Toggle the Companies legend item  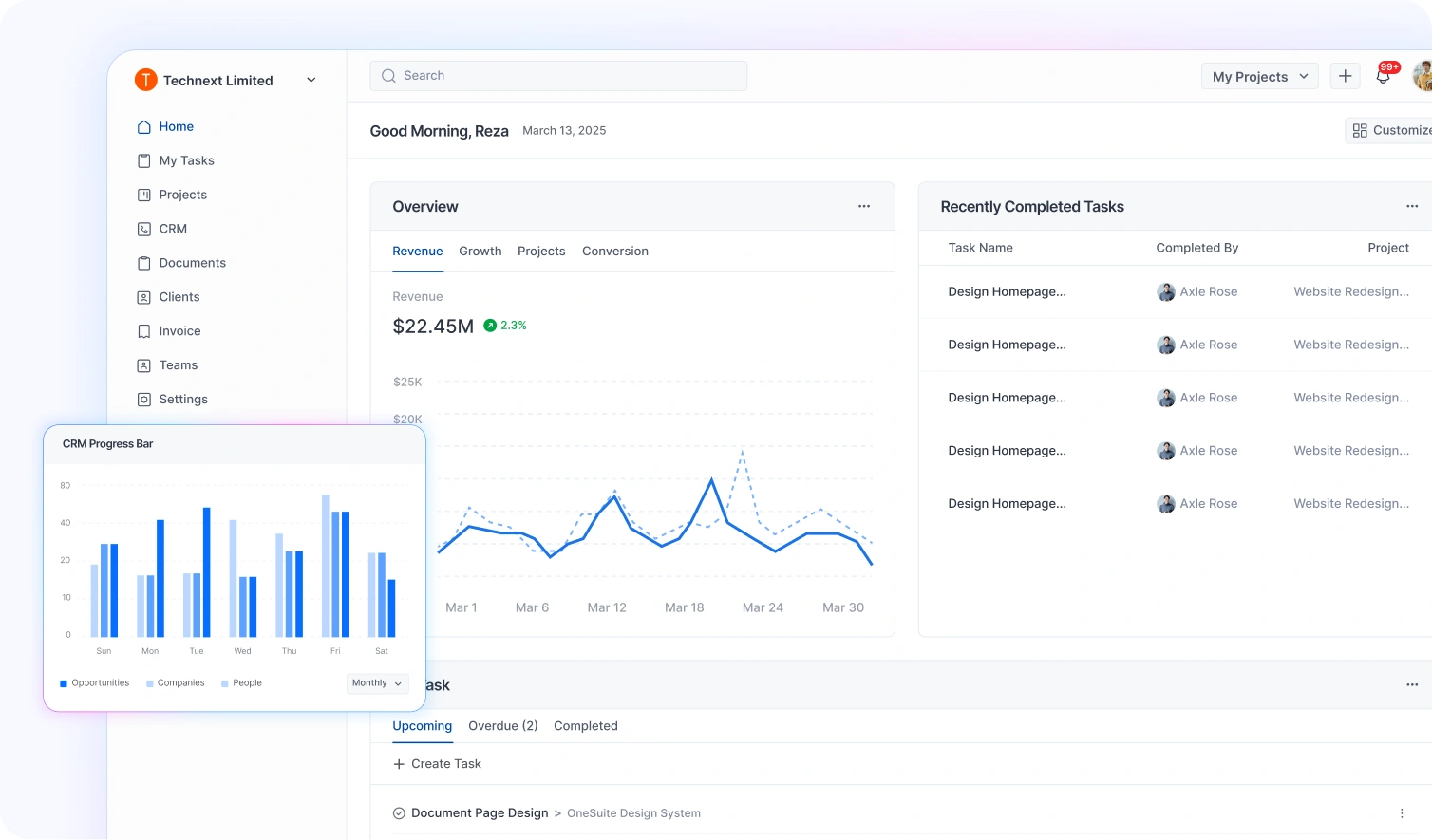pyautogui.click(x=175, y=683)
